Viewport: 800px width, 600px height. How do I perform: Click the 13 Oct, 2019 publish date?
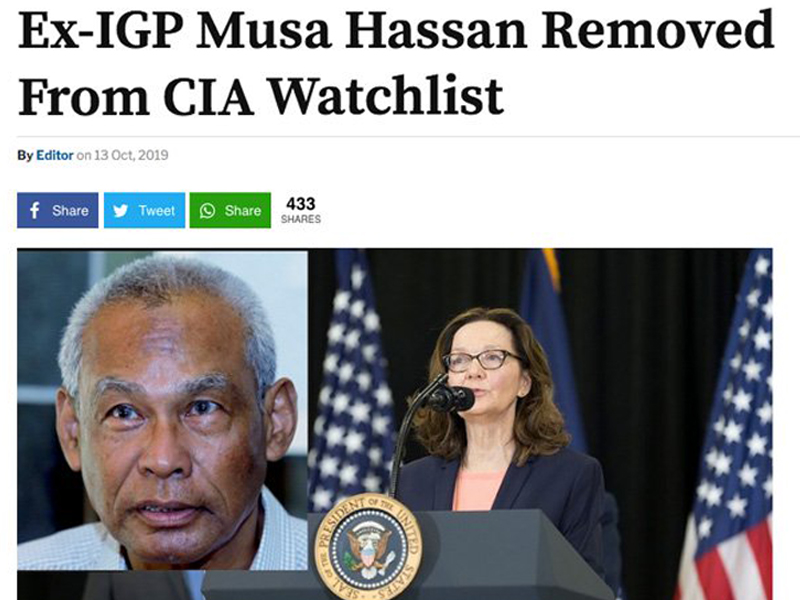[131, 155]
